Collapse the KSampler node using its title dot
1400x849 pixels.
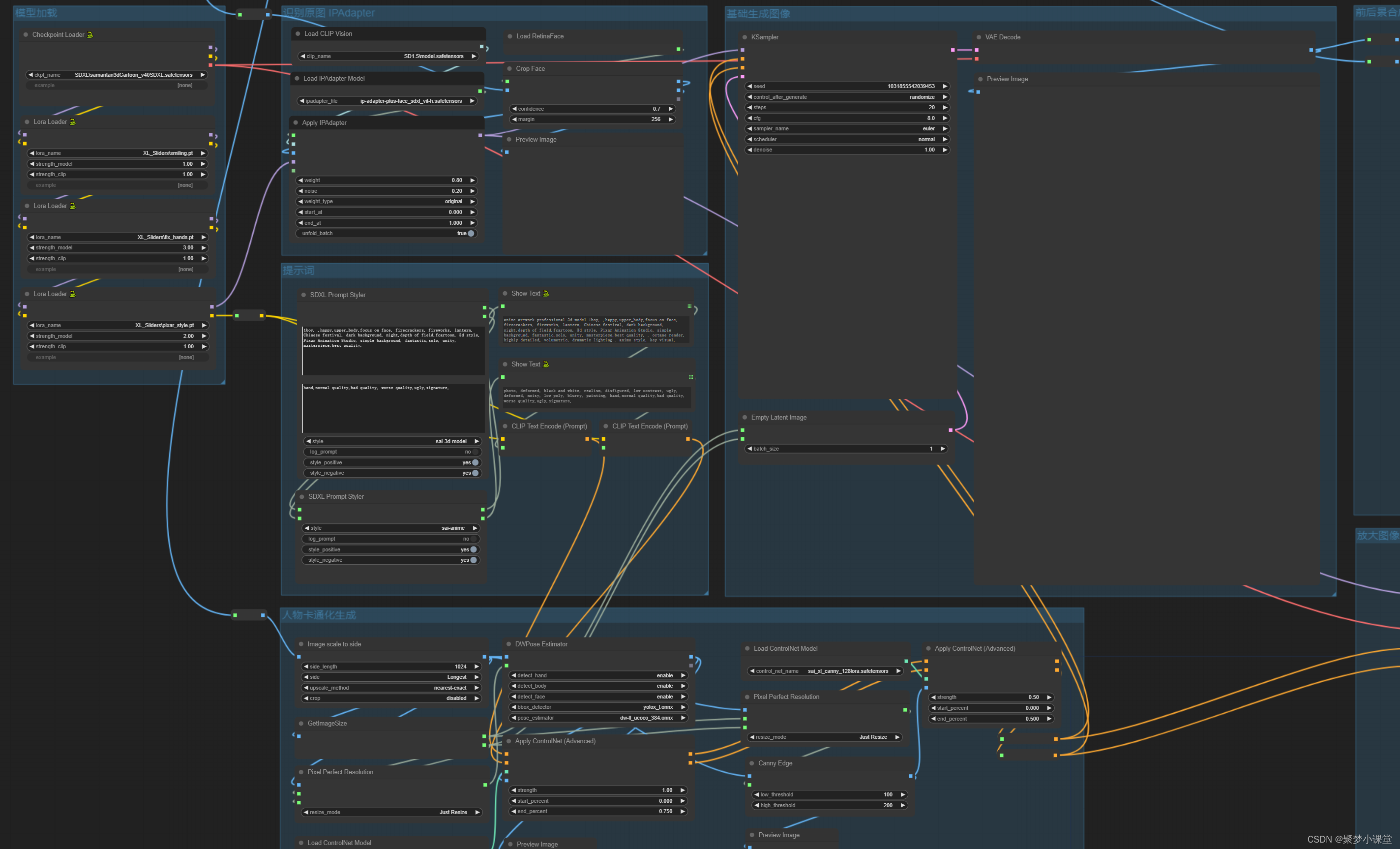[745, 37]
